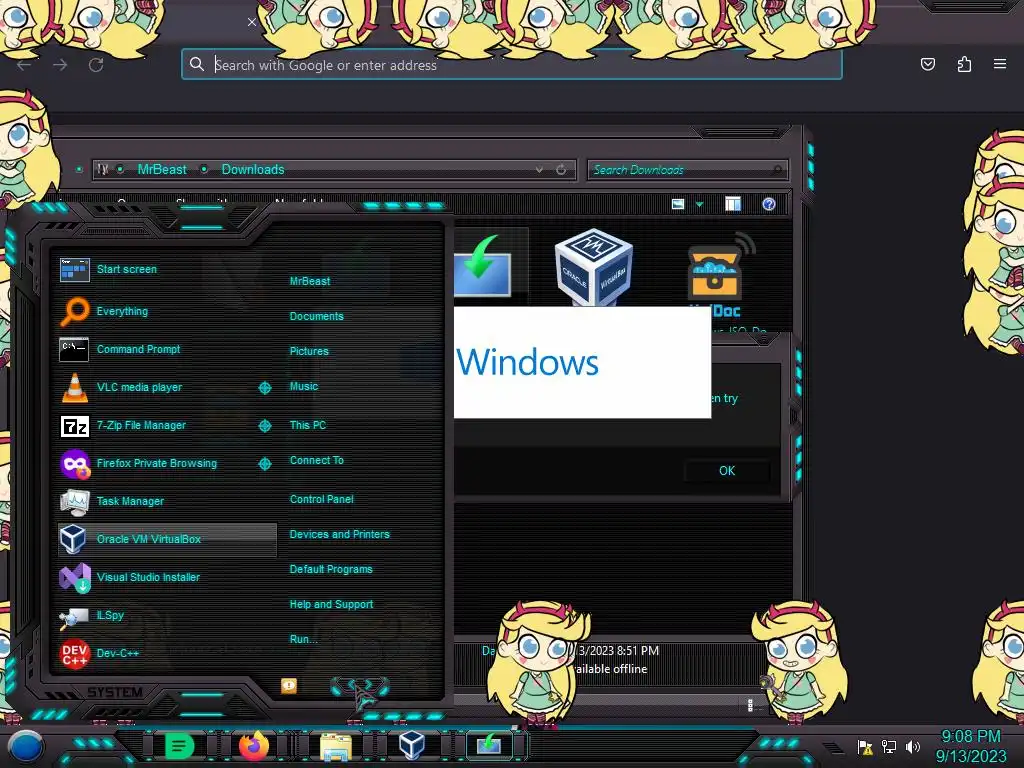The width and height of the screenshot is (1024, 768).
Task: Click the volume speaker tray icon
Action: pyautogui.click(x=913, y=746)
